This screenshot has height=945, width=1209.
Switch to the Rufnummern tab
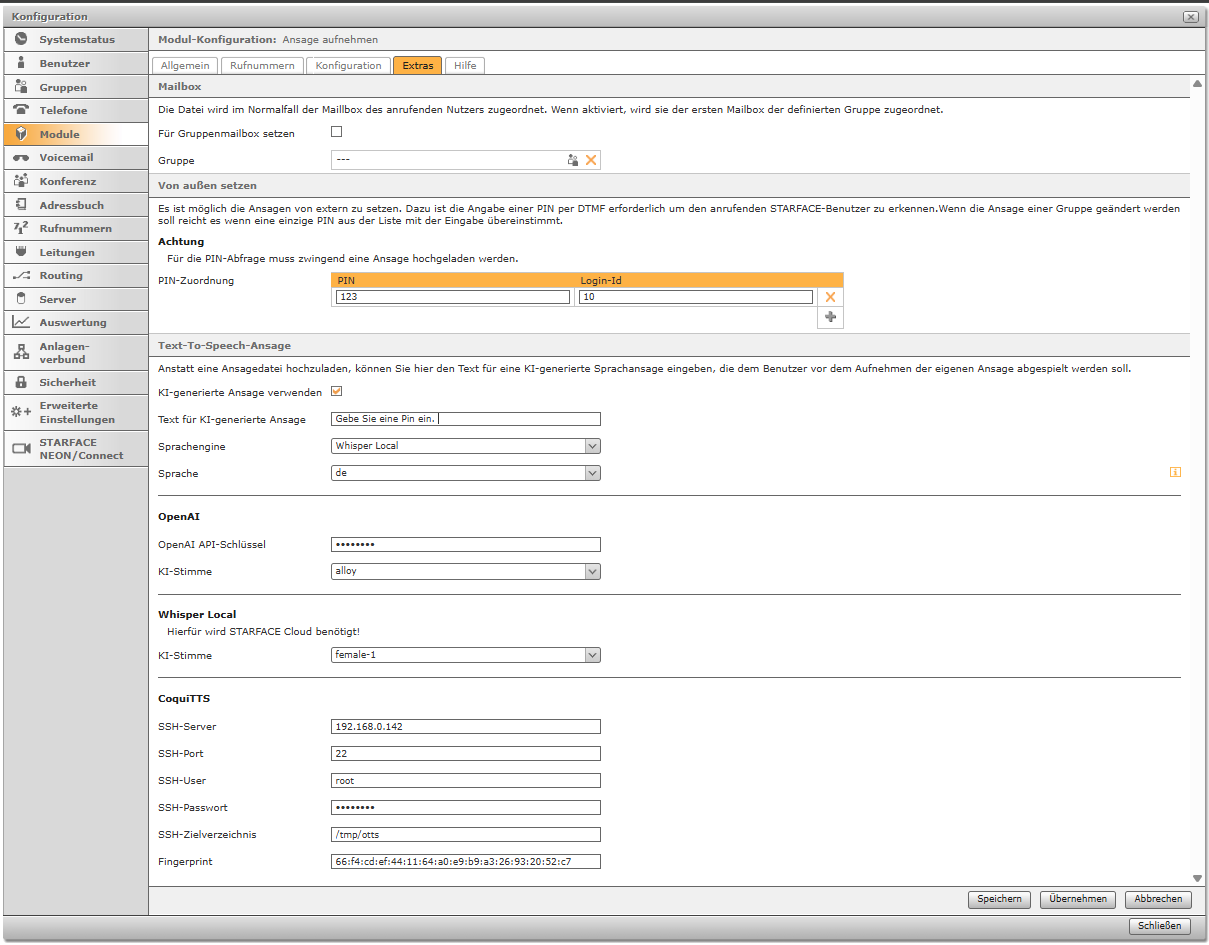point(262,66)
